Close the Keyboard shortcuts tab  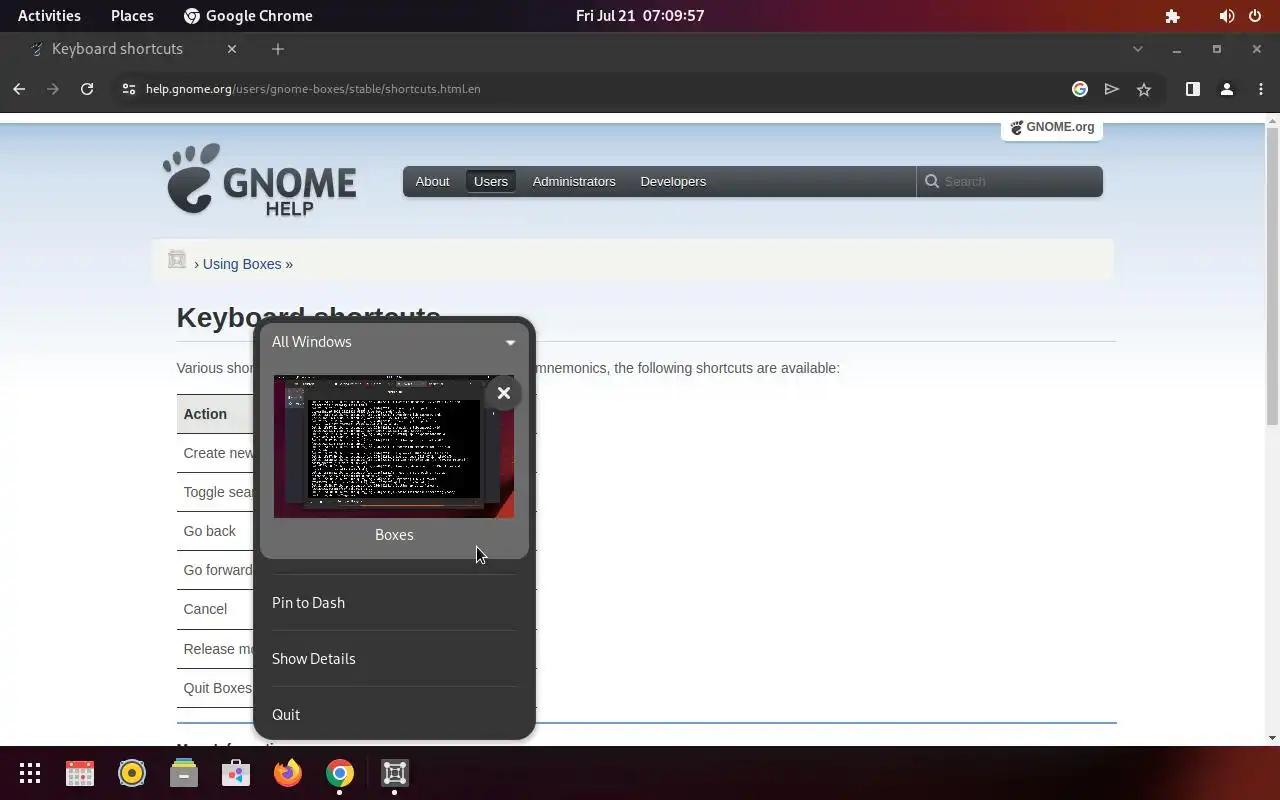tap(232, 49)
